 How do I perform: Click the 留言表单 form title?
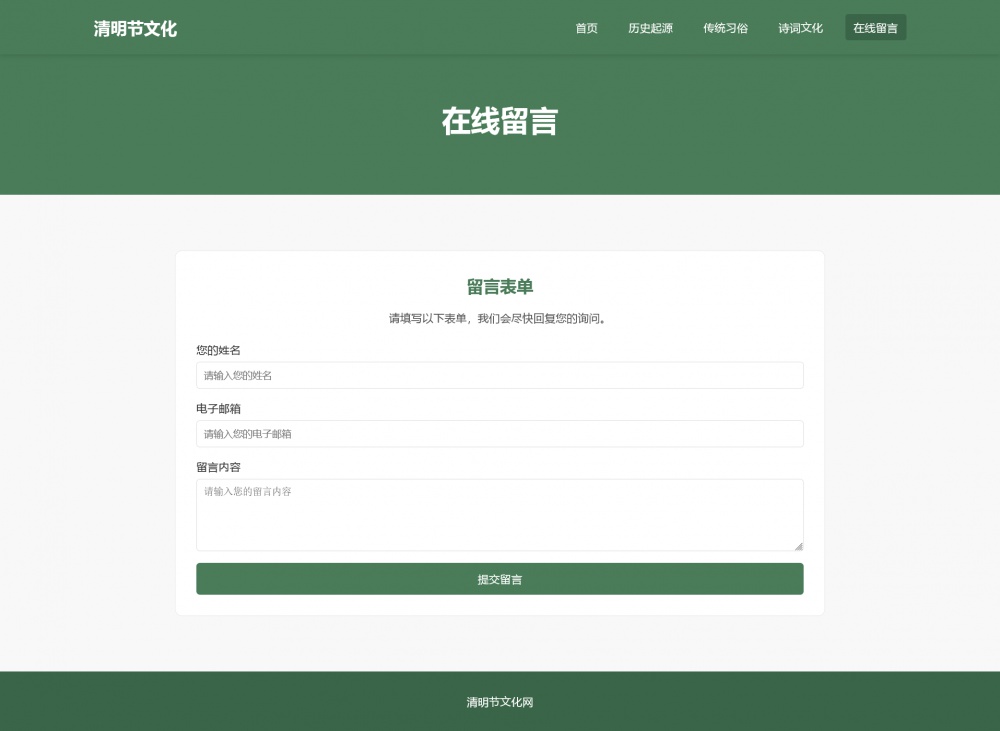[x=499, y=287]
